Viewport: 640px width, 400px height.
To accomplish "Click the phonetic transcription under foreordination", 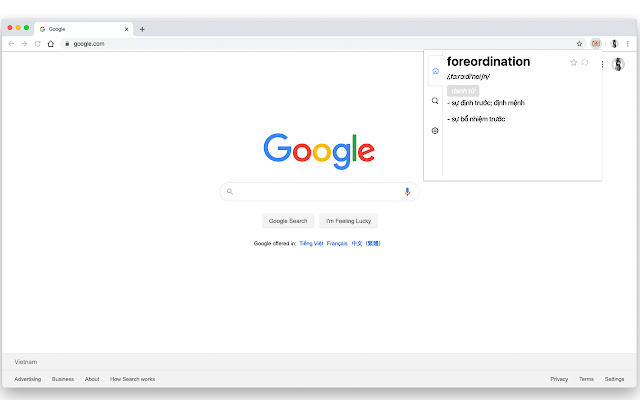I will pyautogui.click(x=468, y=76).
